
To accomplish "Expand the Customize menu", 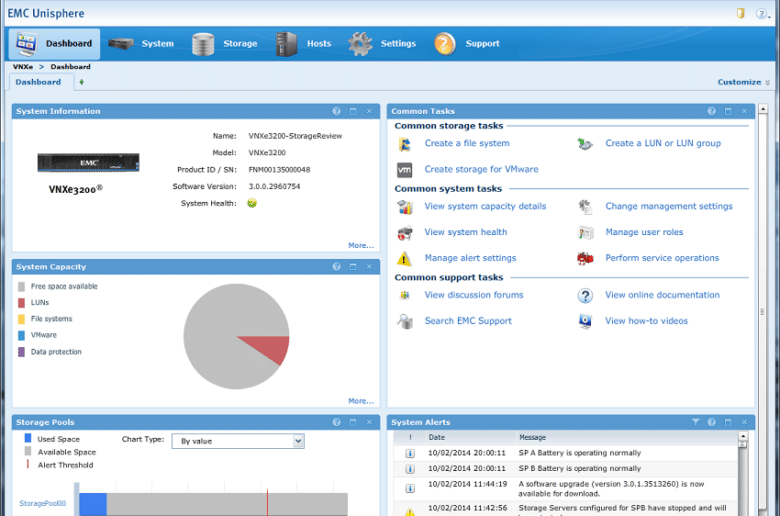I will point(743,82).
